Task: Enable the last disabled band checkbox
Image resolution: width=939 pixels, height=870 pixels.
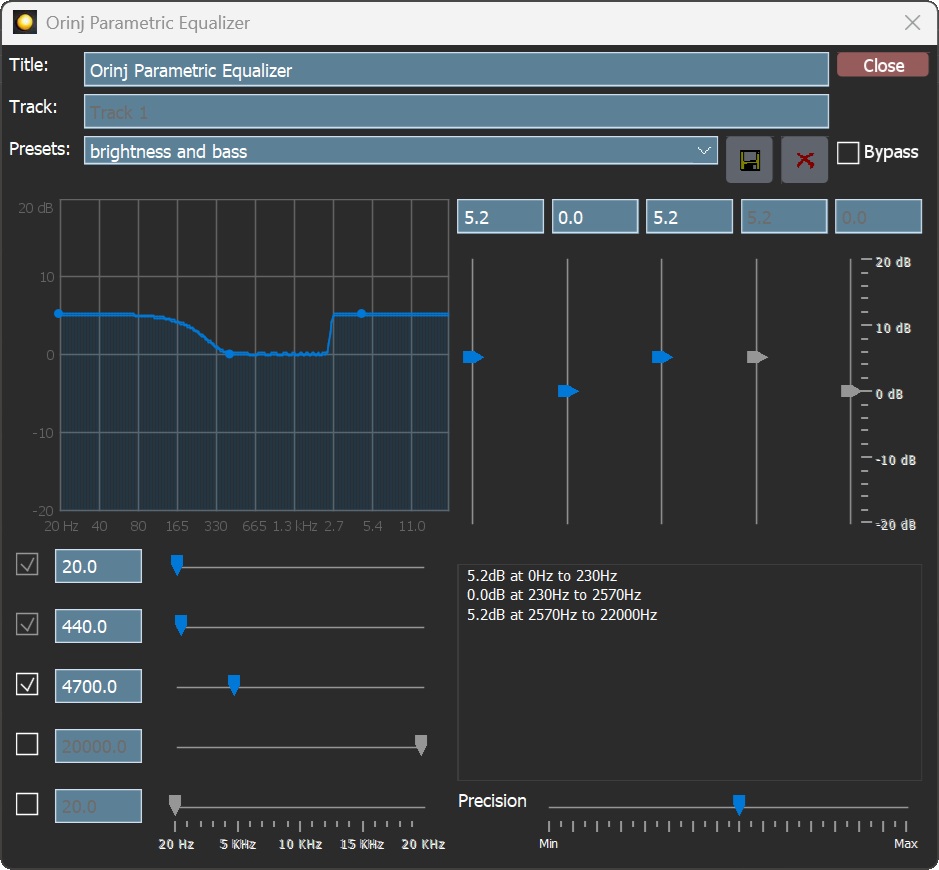Action: [27, 804]
